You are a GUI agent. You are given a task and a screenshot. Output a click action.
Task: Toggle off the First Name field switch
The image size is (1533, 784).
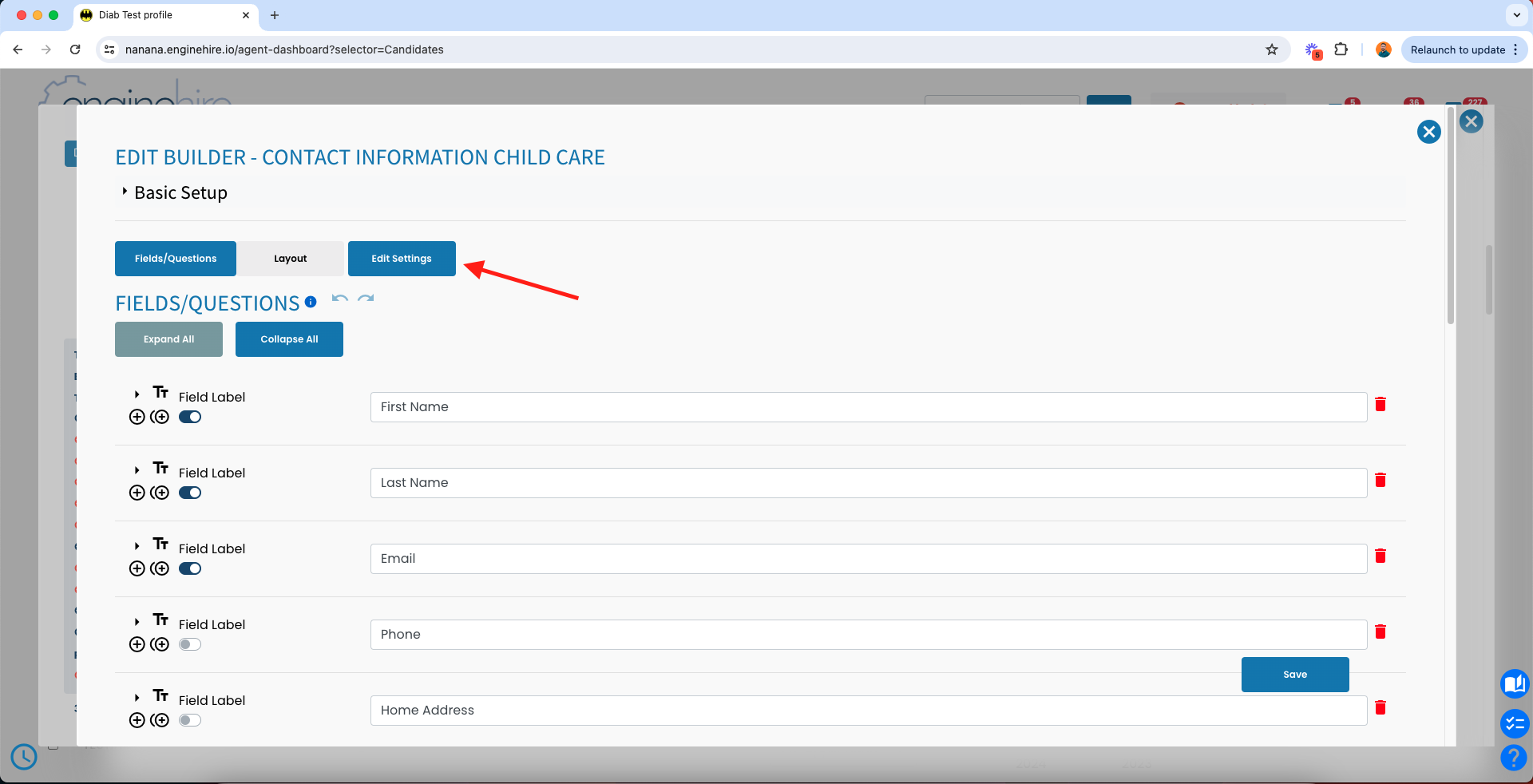190,417
